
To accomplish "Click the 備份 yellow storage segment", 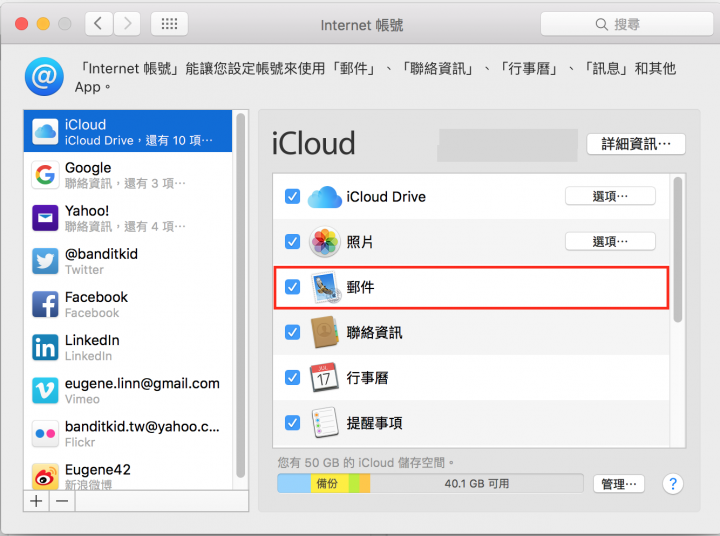I will 330,484.
